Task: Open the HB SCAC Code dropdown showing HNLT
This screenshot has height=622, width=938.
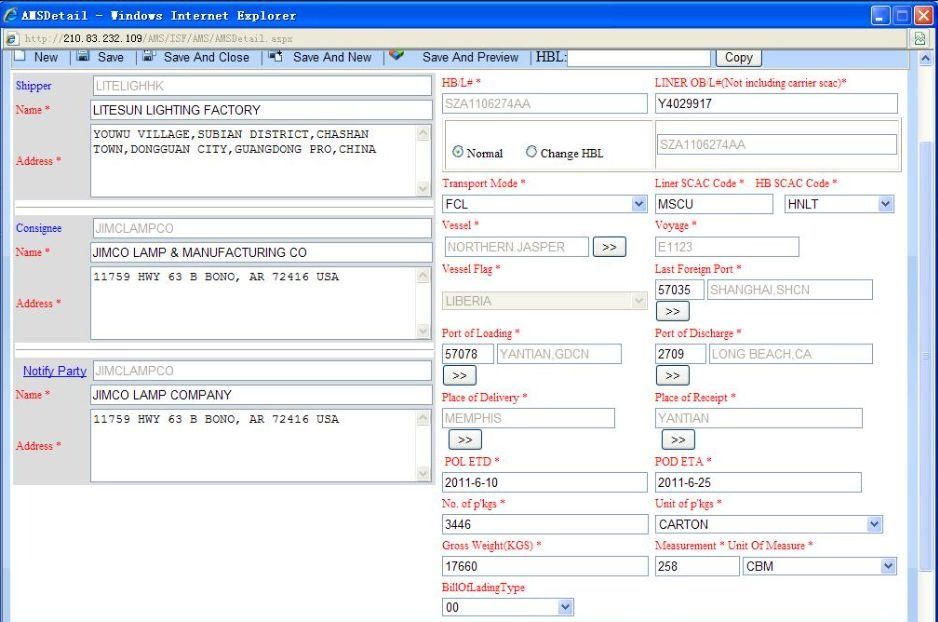Action: pos(886,204)
